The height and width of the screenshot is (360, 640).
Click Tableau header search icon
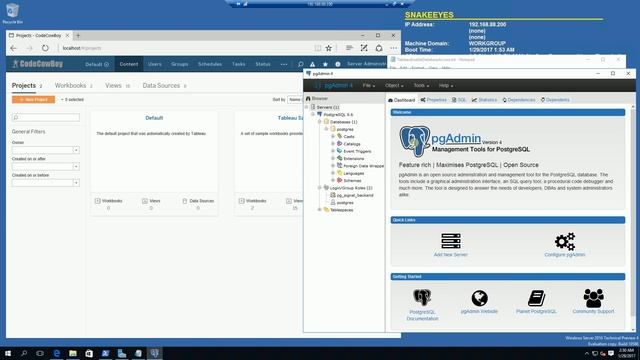300,64
